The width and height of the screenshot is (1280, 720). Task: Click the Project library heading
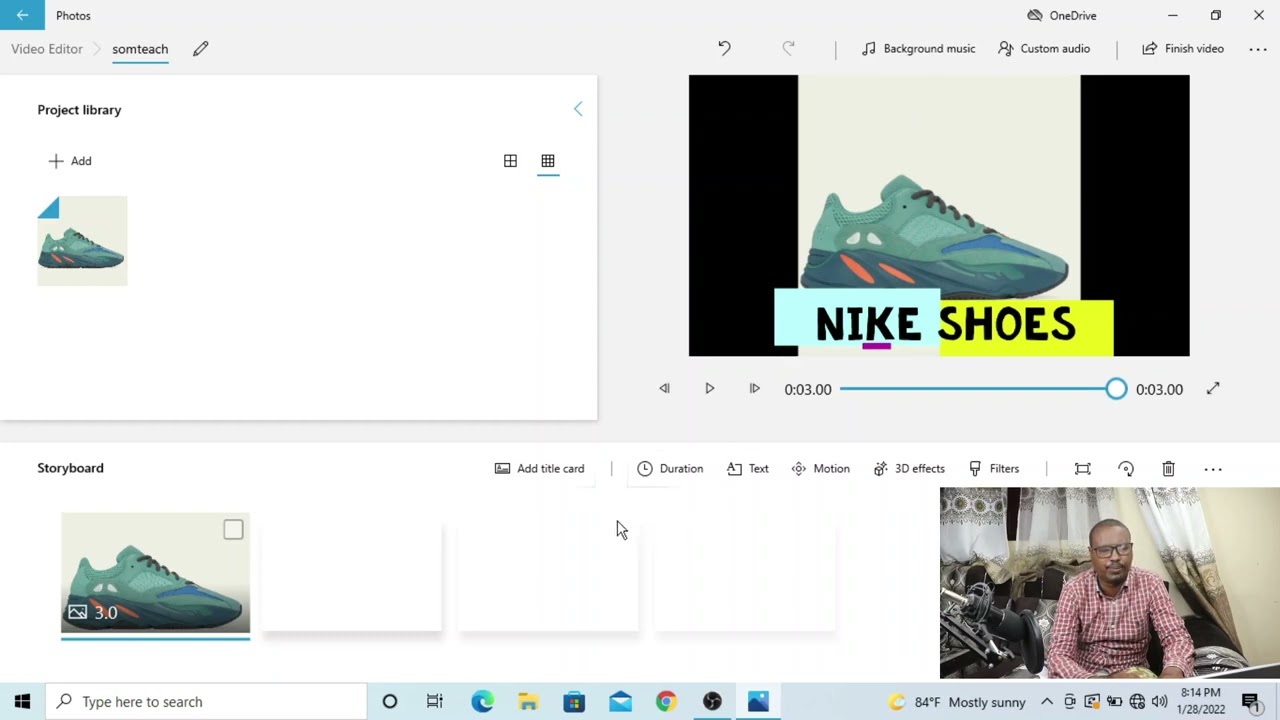pyautogui.click(x=79, y=110)
